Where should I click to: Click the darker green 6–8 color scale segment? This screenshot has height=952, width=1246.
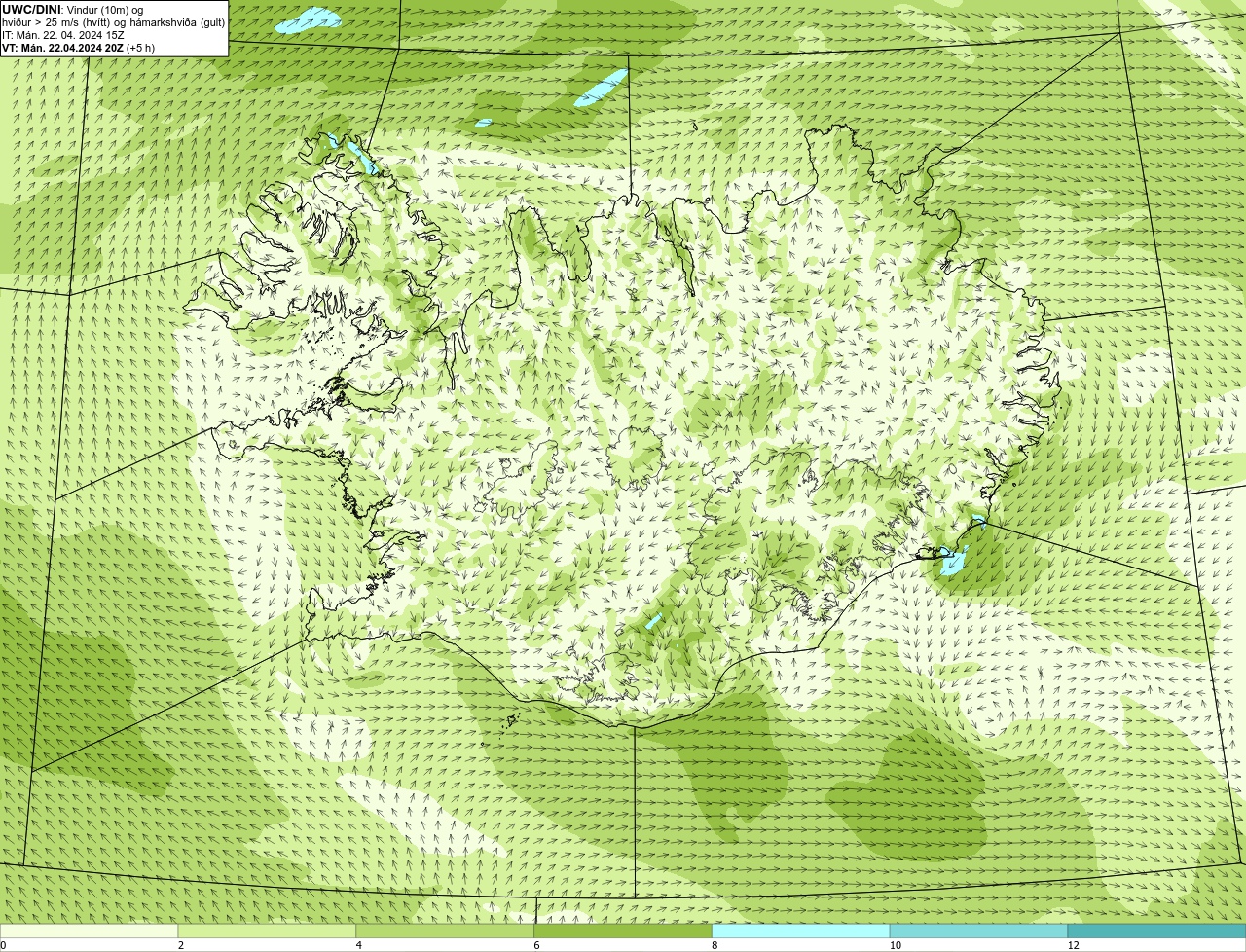[x=623, y=931]
